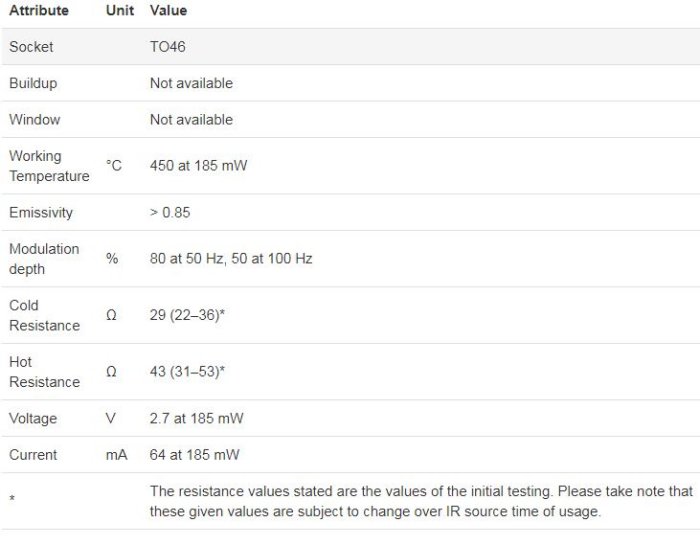
Task: Select the Hot Resistance label
Action: (x=44, y=372)
